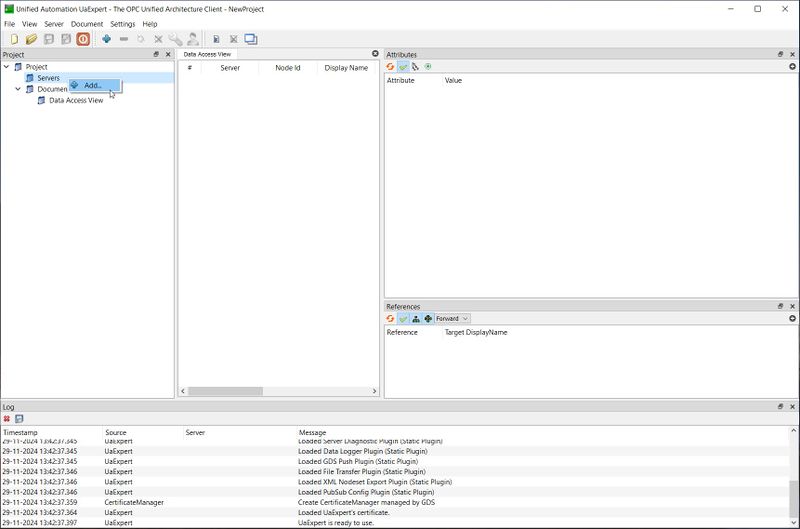
Task: Click the Add Server plus icon in toolbar
Action: click(106, 39)
